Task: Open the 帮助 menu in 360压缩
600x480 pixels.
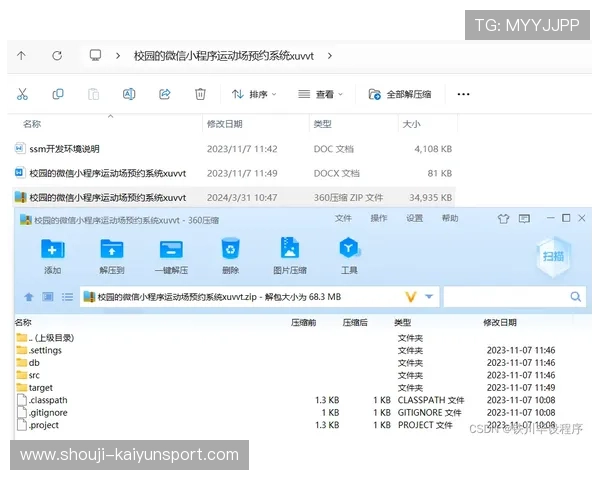Action: [450, 218]
